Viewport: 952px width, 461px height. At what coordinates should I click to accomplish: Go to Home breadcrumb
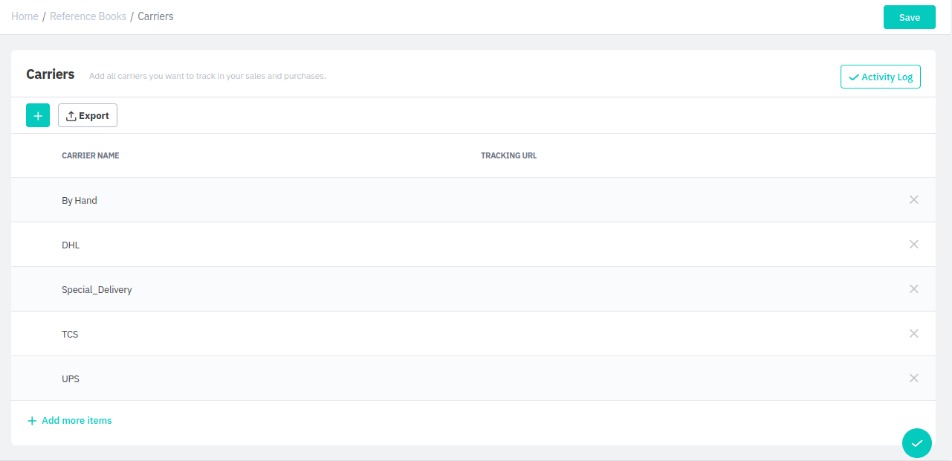[x=24, y=17]
